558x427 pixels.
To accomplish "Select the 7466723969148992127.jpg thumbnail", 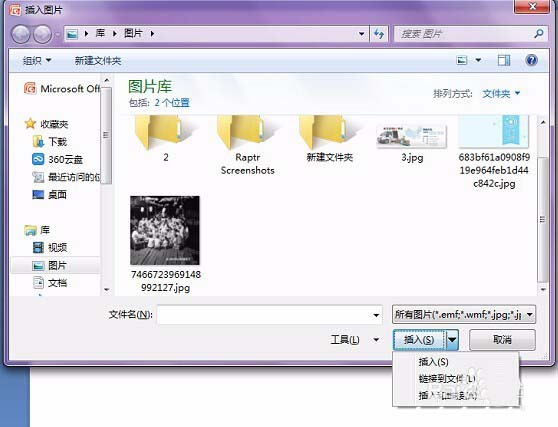I will coord(165,244).
